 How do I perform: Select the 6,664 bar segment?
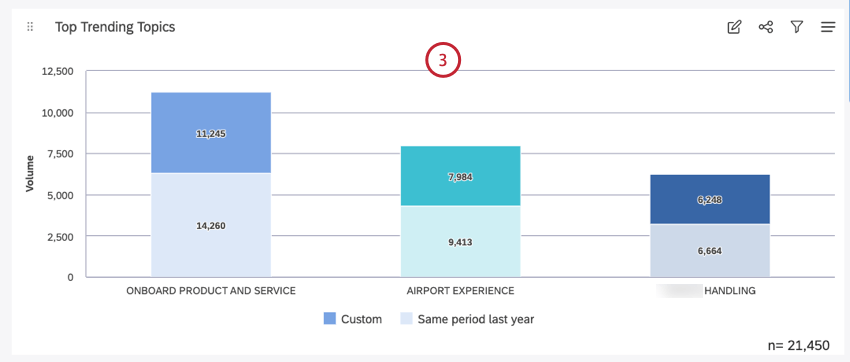[x=710, y=251]
